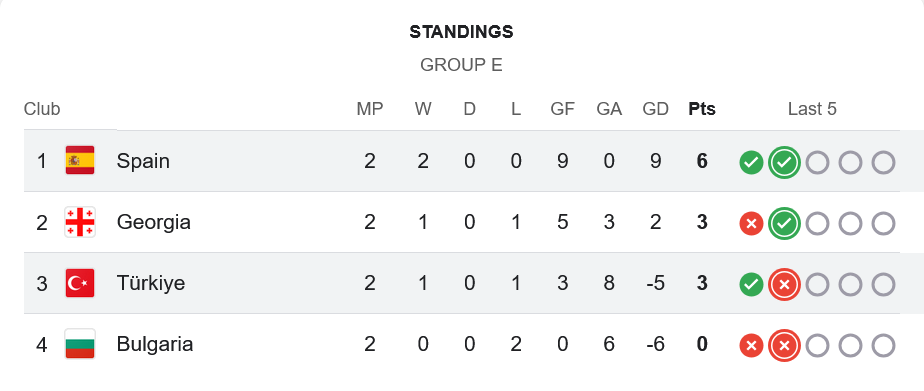Click the Bulgaria flag icon
Image resolution: width=924 pixels, height=391 pixels.
pyautogui.click(x=80, y=344)
